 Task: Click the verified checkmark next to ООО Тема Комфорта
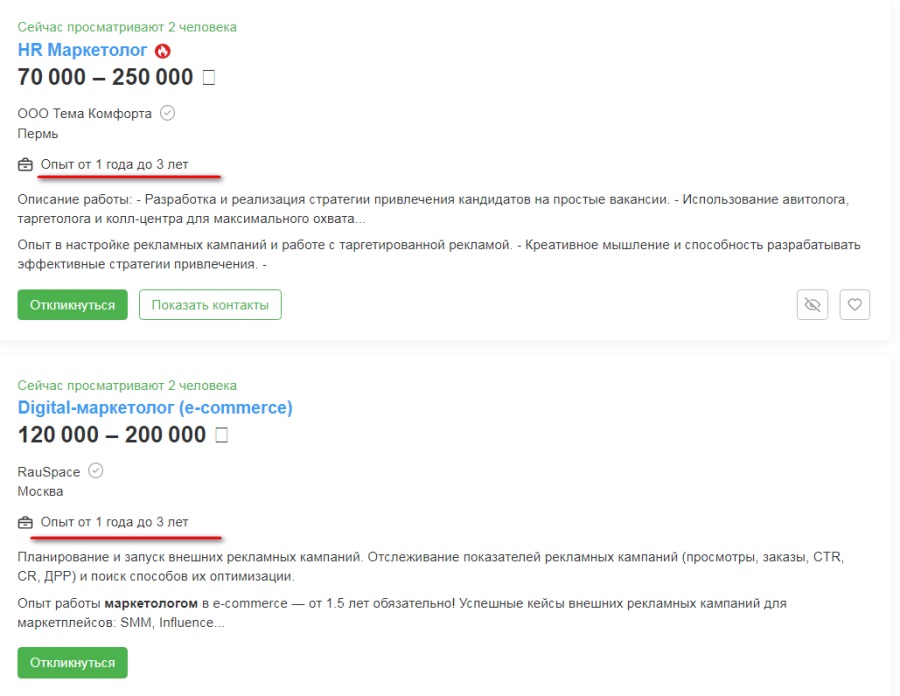[x=168, y=113]
